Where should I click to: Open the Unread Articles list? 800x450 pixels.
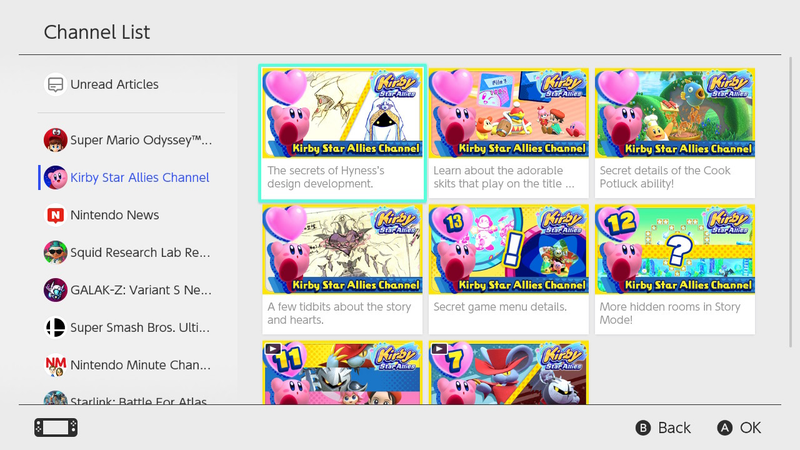(x=114, y=84)
